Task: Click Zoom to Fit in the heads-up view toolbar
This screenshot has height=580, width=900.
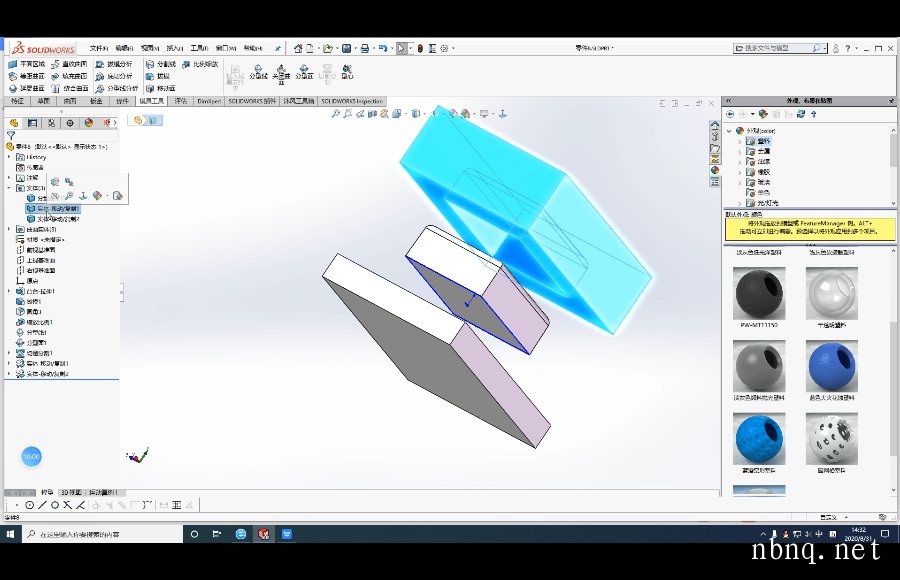Action: (x=336, y=114)
